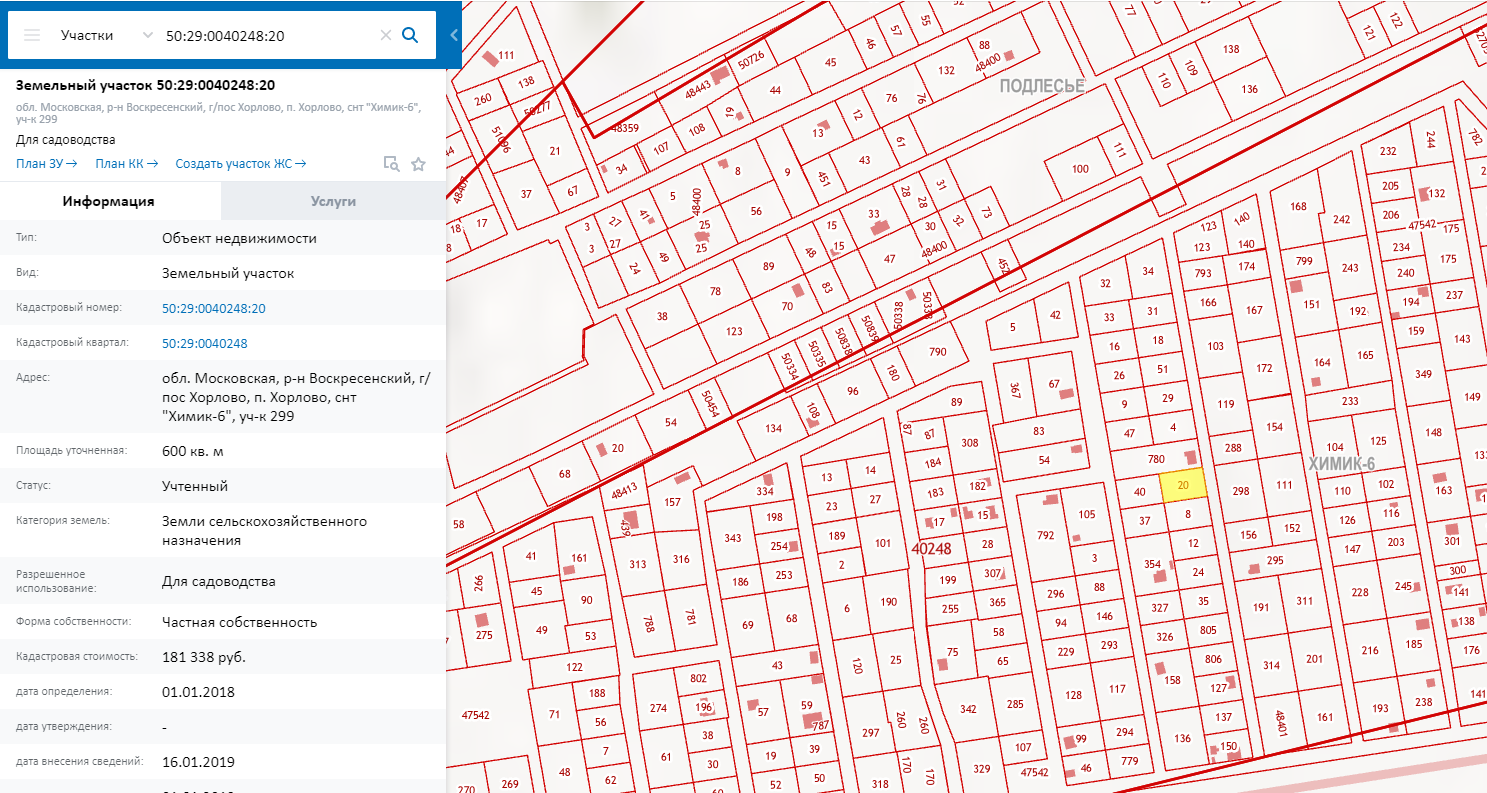
Task: Add parcel to favorites with star icon
Action: click(418, 164)
